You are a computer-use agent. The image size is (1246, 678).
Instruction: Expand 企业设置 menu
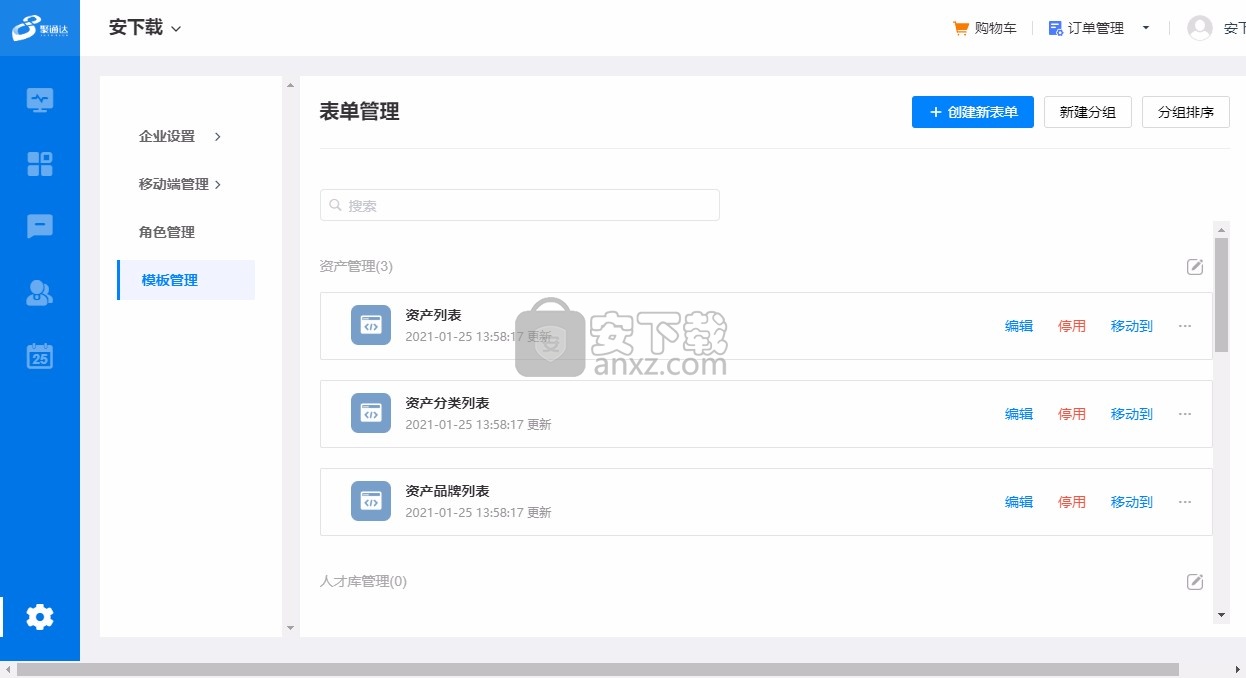click(179, 136)
